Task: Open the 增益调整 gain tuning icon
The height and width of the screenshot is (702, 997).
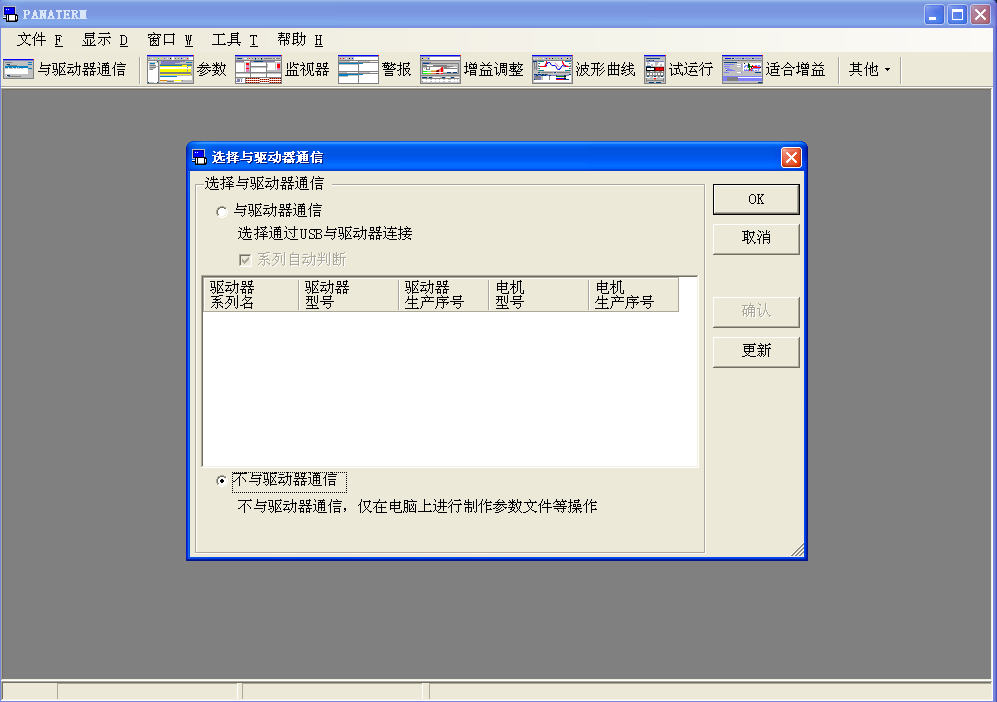Action: click(440, 70)
